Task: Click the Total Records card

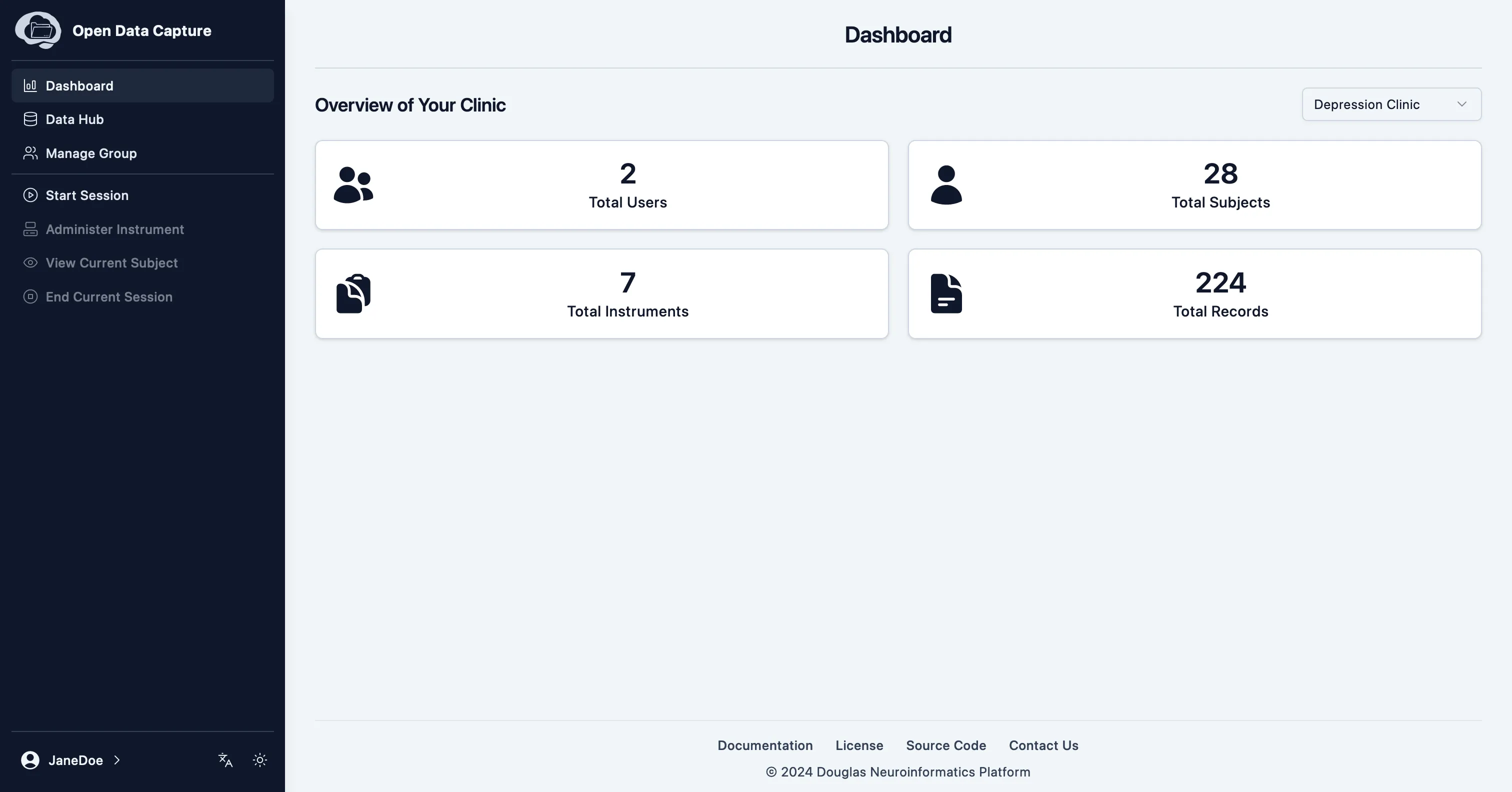Action: click(x=1194, y=293)
